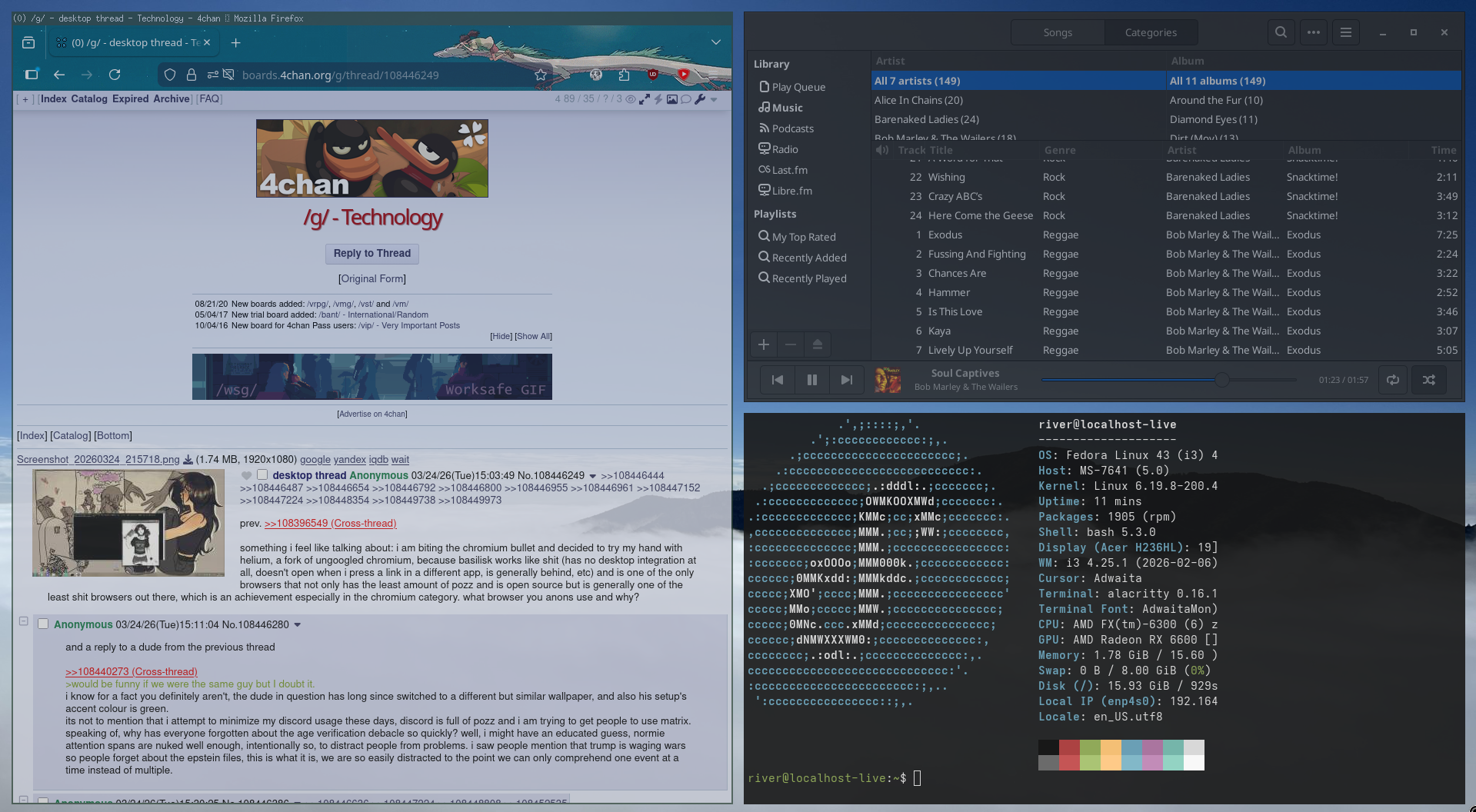The height and width of the screenshot is (812, 1476).
Task: Search image on yandex link
Action: [x=349, y=460]
